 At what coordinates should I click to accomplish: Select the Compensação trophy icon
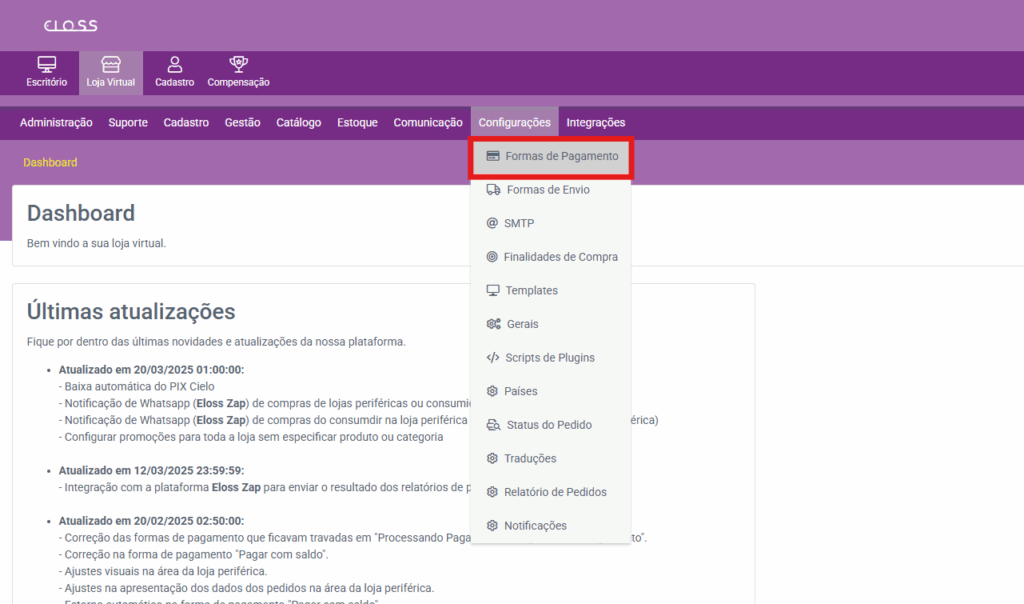point(238,65)
